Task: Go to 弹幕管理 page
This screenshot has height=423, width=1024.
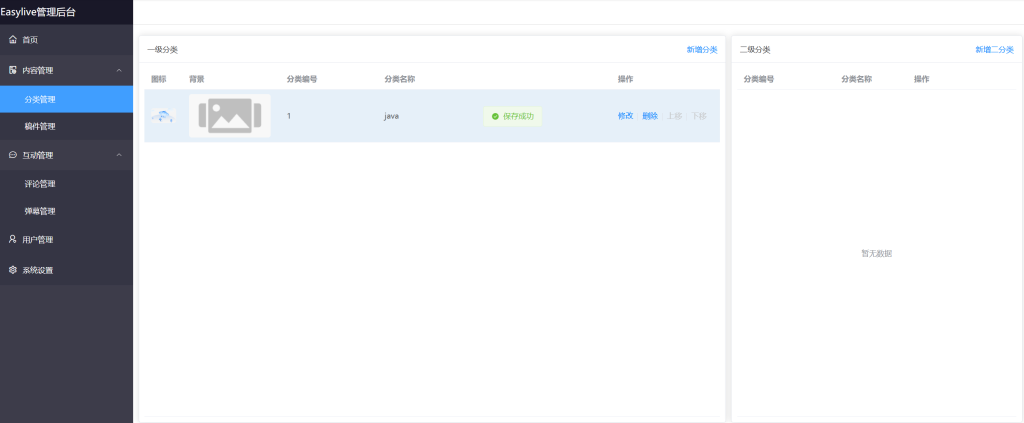Action: (40, 212)
